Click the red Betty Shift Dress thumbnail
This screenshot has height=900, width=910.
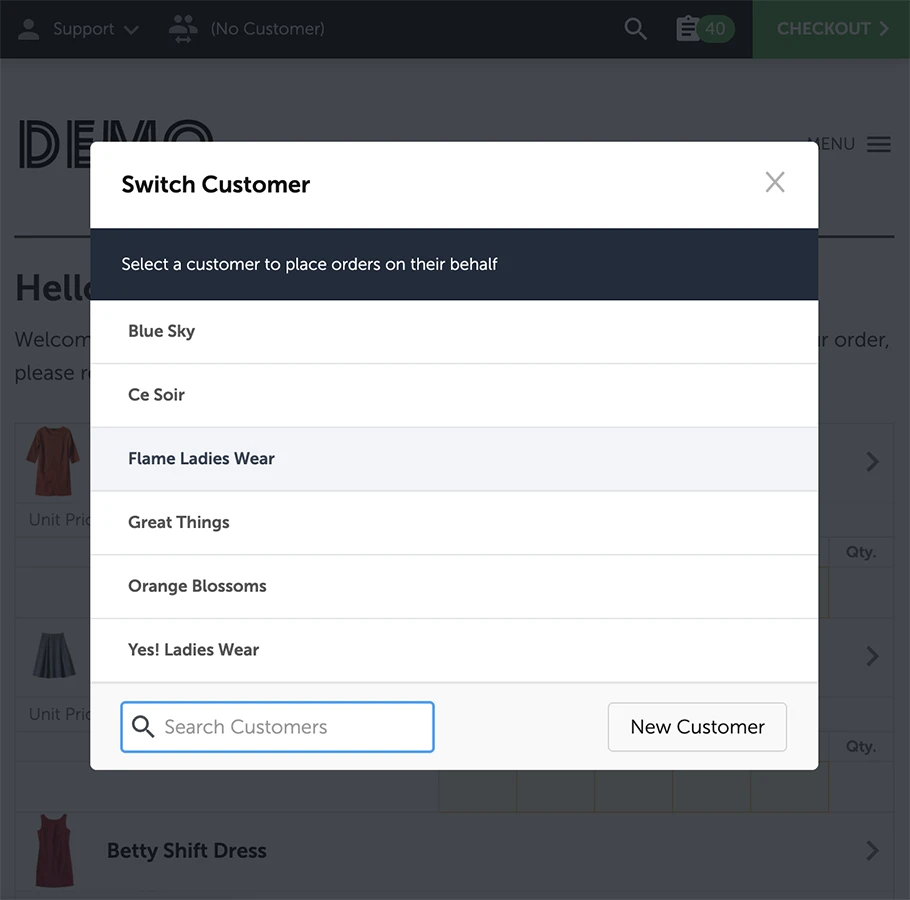[55, 850]
